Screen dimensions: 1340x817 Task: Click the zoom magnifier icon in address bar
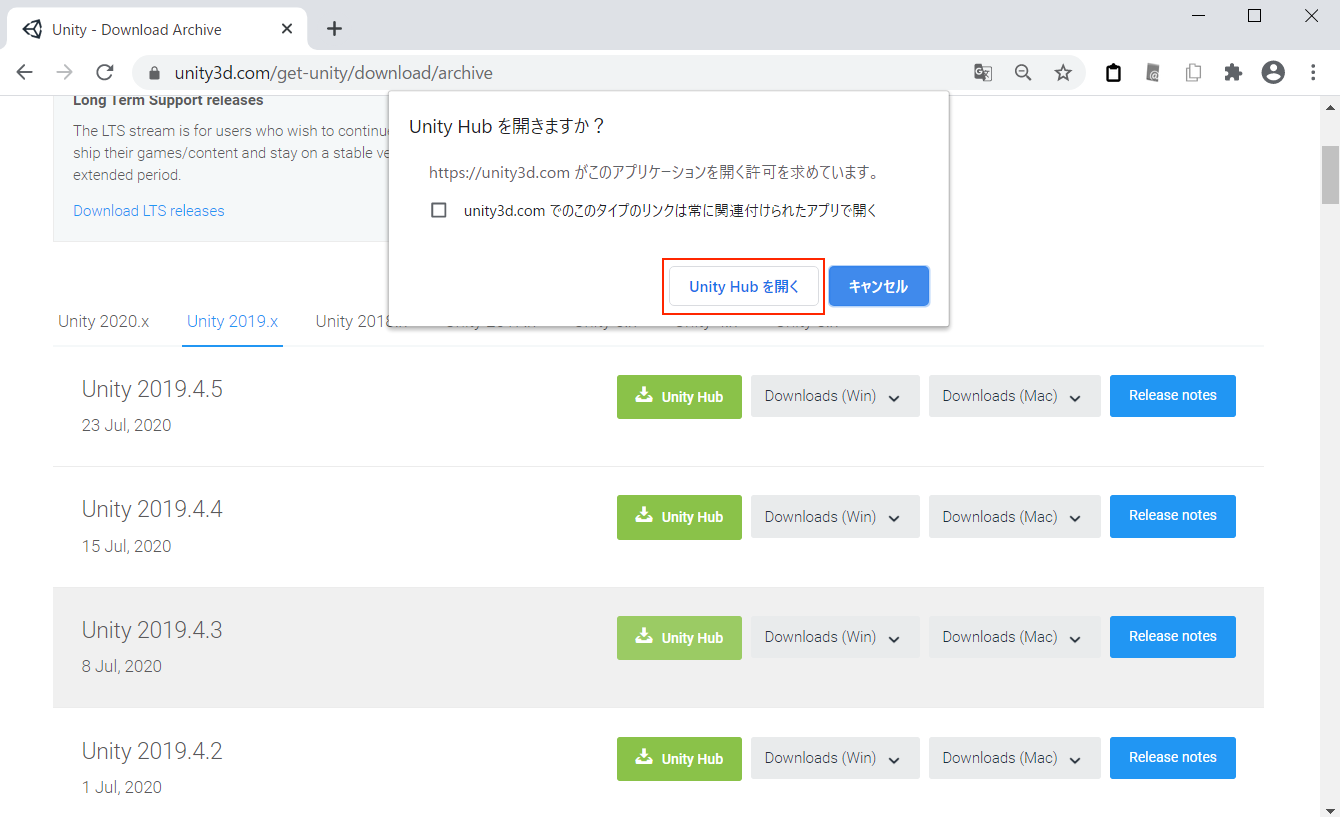[1023, 73]
